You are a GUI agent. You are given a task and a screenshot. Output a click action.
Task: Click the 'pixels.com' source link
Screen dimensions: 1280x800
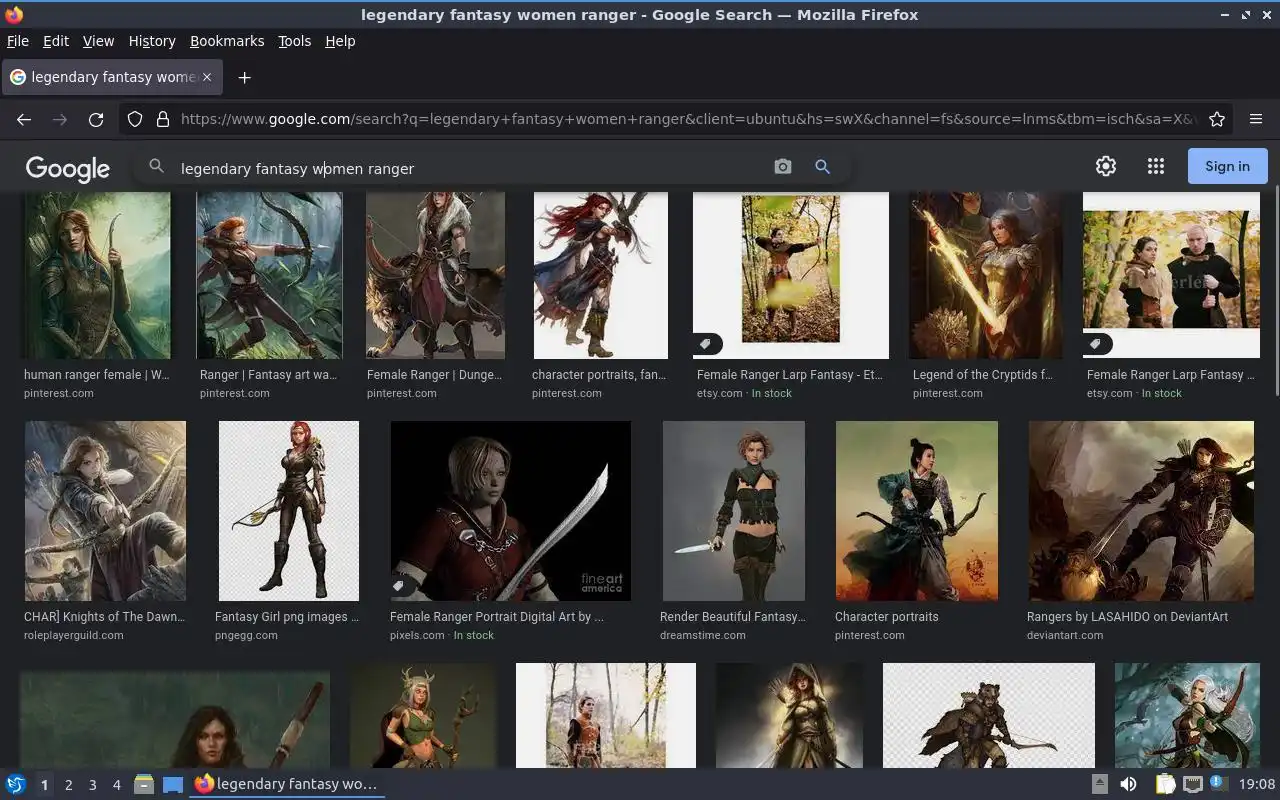[417, 635]
